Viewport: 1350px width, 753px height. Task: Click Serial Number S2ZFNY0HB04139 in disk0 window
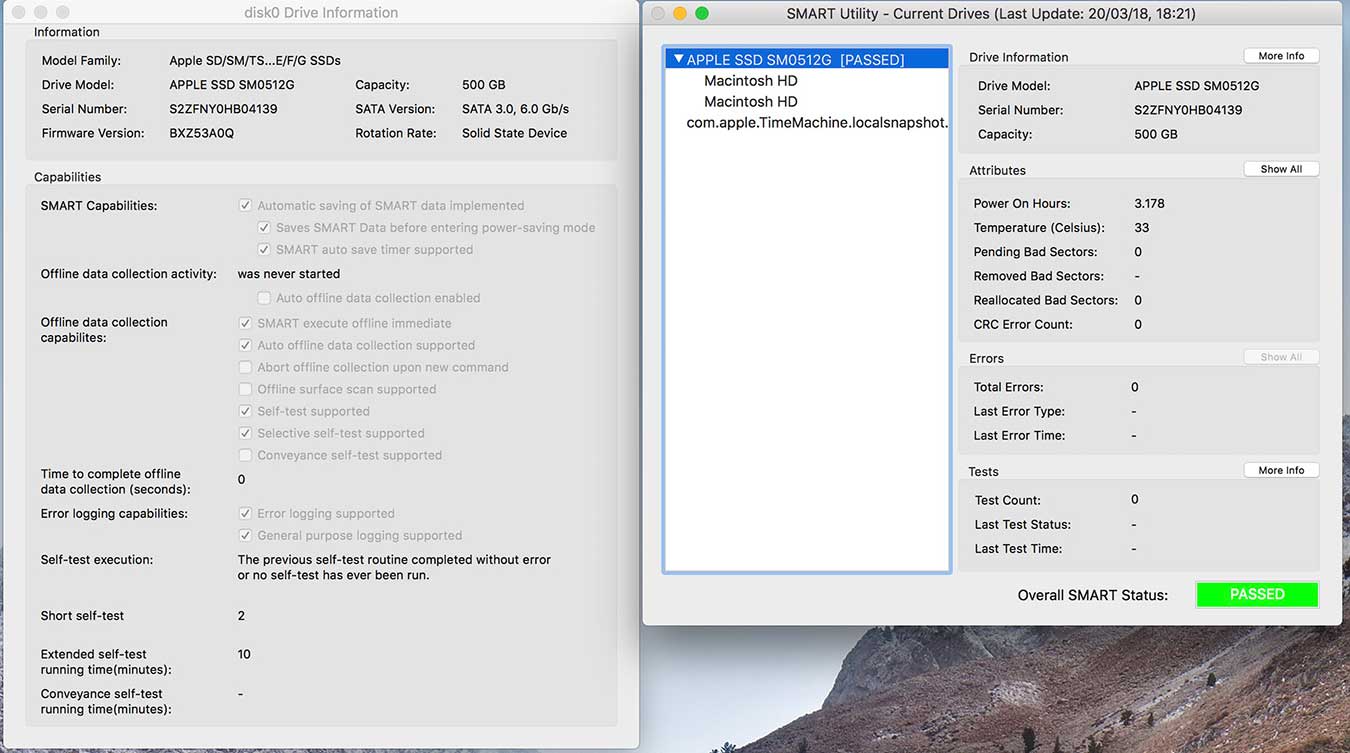(x=223, y=109)
